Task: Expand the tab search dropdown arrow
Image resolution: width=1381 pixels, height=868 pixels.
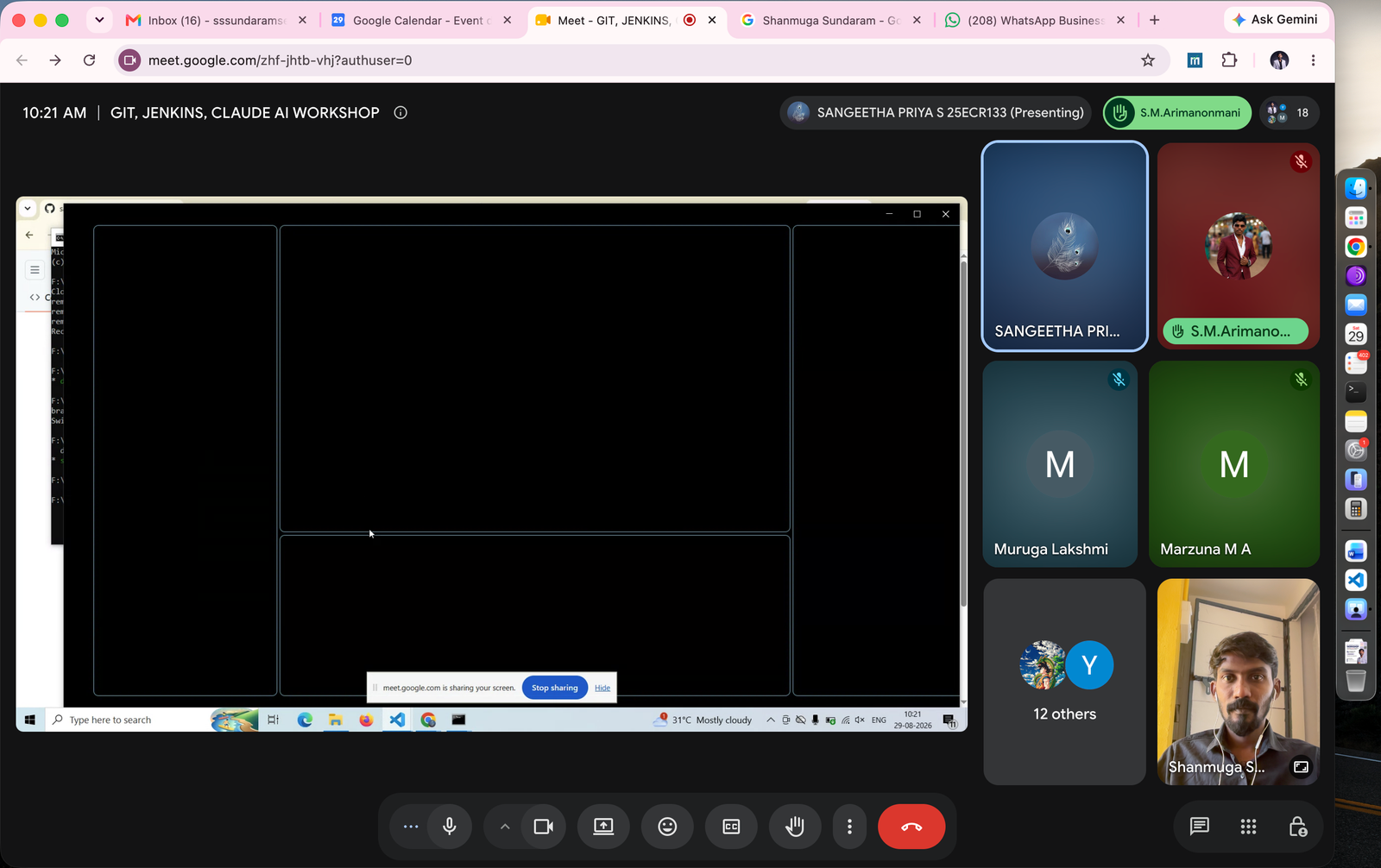Action: pos(99,20)
